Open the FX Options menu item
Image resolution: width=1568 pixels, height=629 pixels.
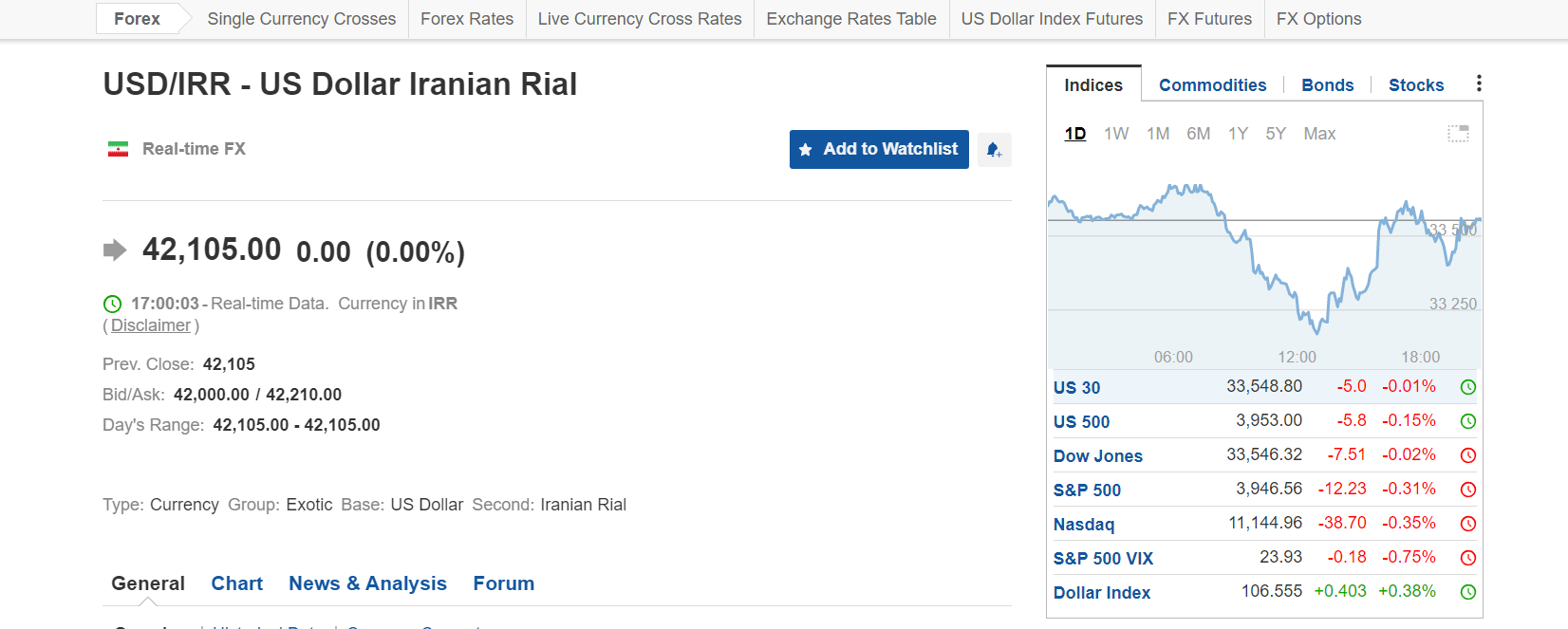[x=1318, y=19]
